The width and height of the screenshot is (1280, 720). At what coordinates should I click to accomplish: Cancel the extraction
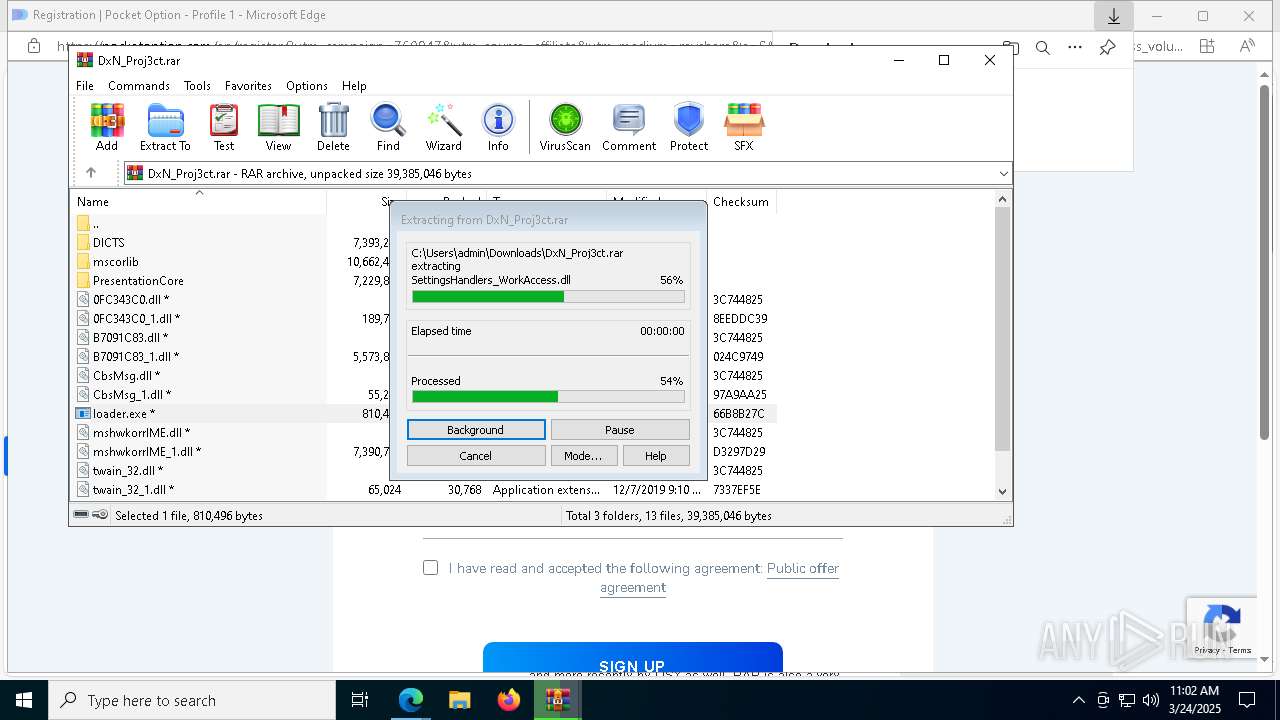[x=476, y=456]
